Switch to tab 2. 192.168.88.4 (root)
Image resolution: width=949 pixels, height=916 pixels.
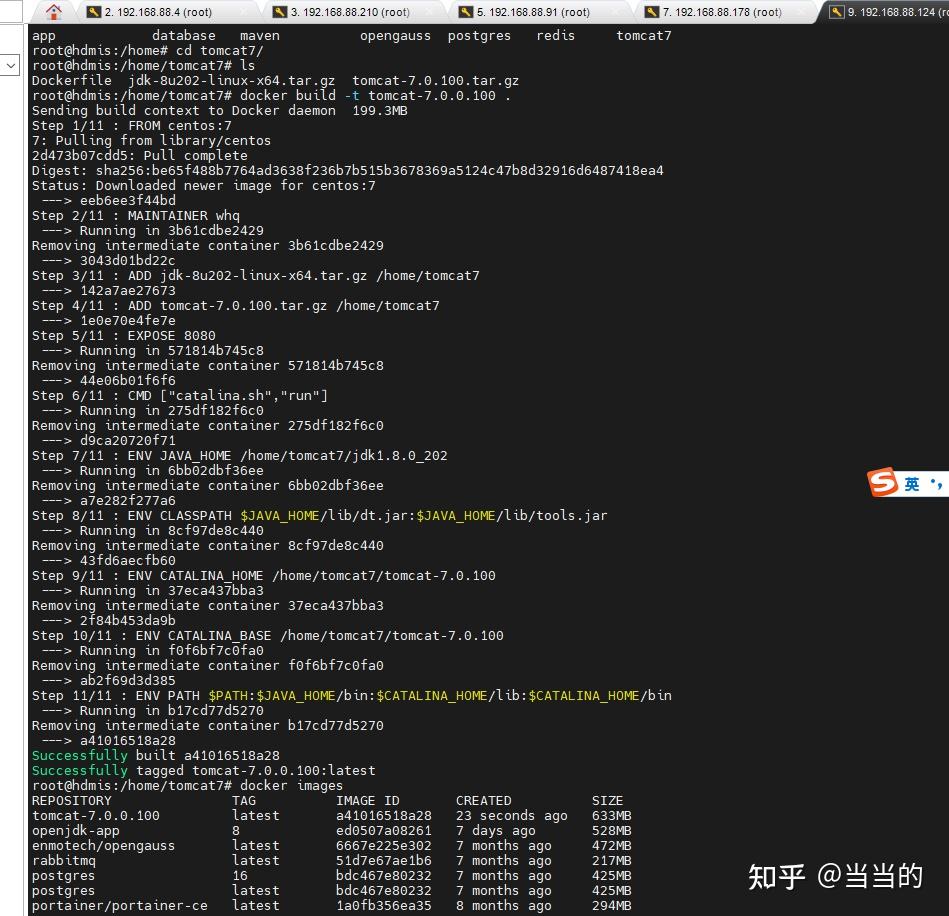(x=160, y=12)
